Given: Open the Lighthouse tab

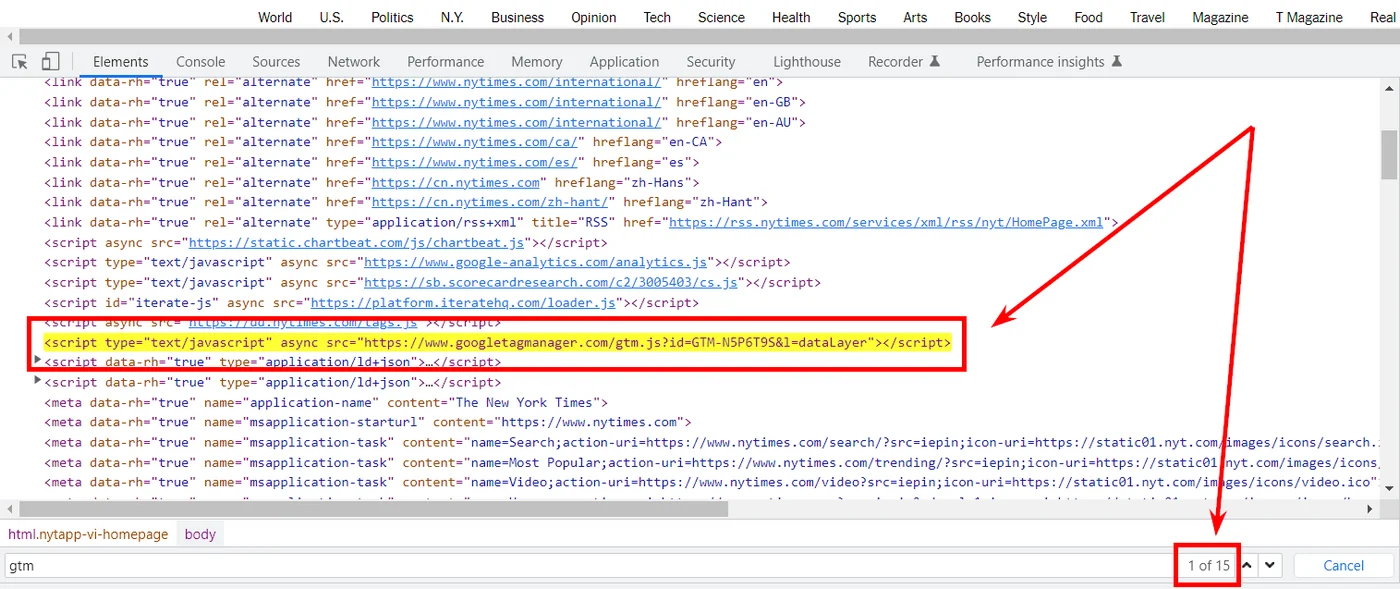Looking at the screenshot, I should click(x=807, y=62).
